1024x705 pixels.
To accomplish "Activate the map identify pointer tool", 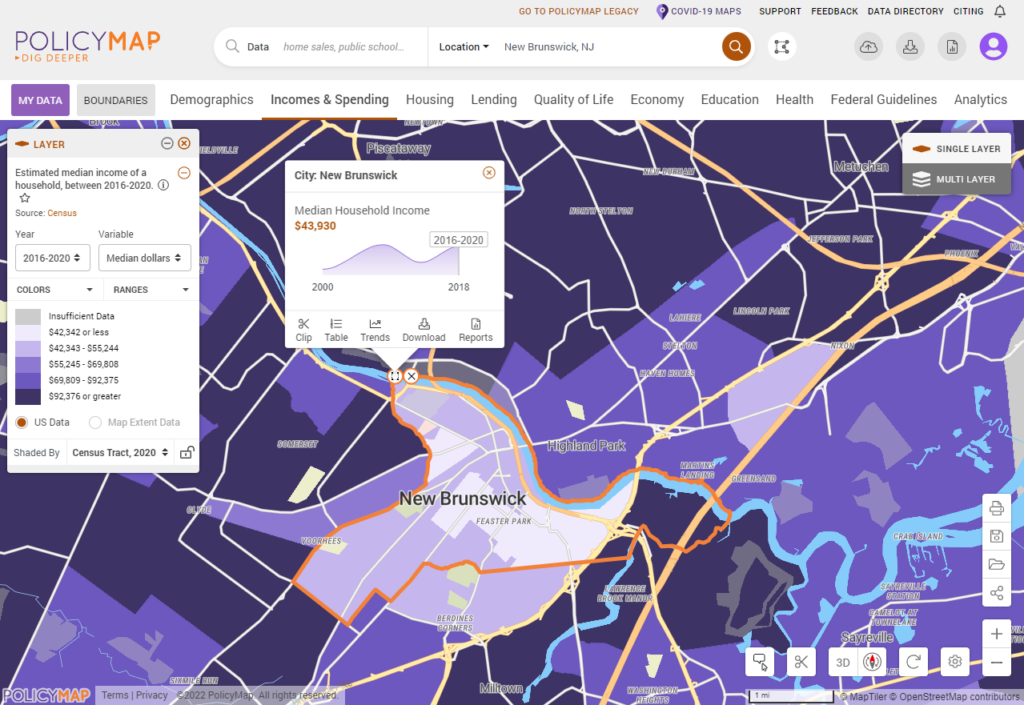I will [760, 662].
